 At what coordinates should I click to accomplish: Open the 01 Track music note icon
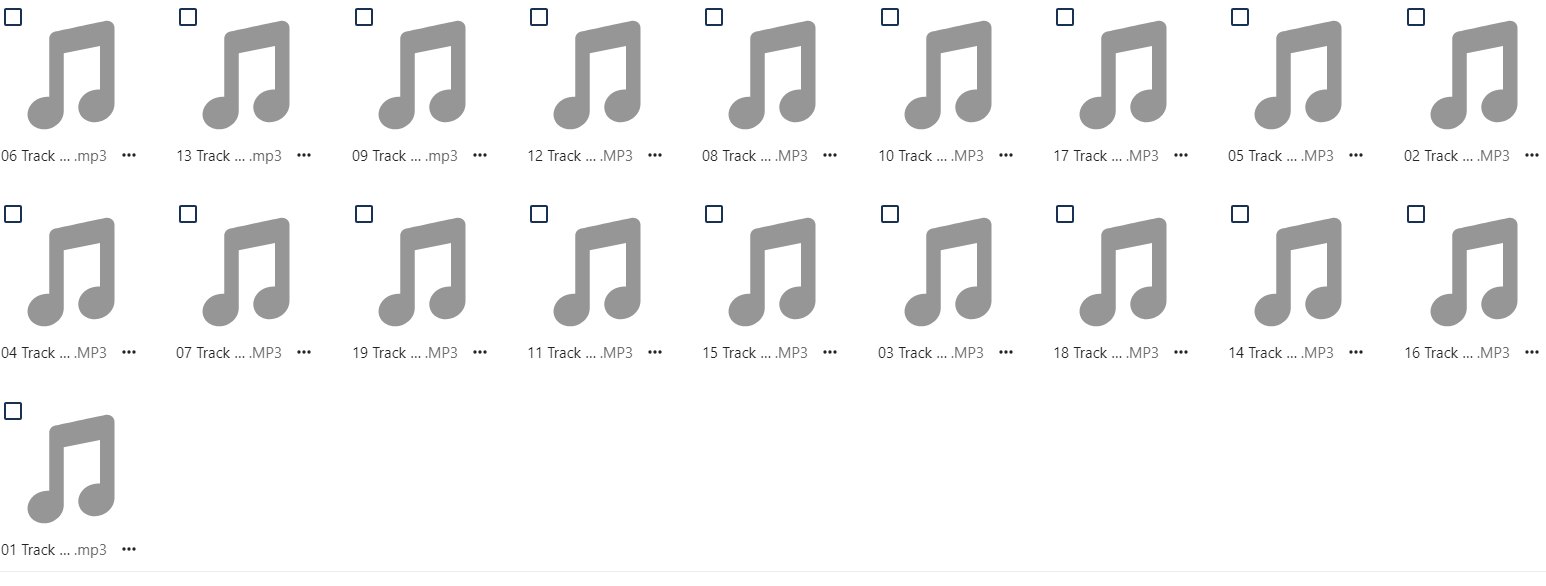(x=71, y=469)
